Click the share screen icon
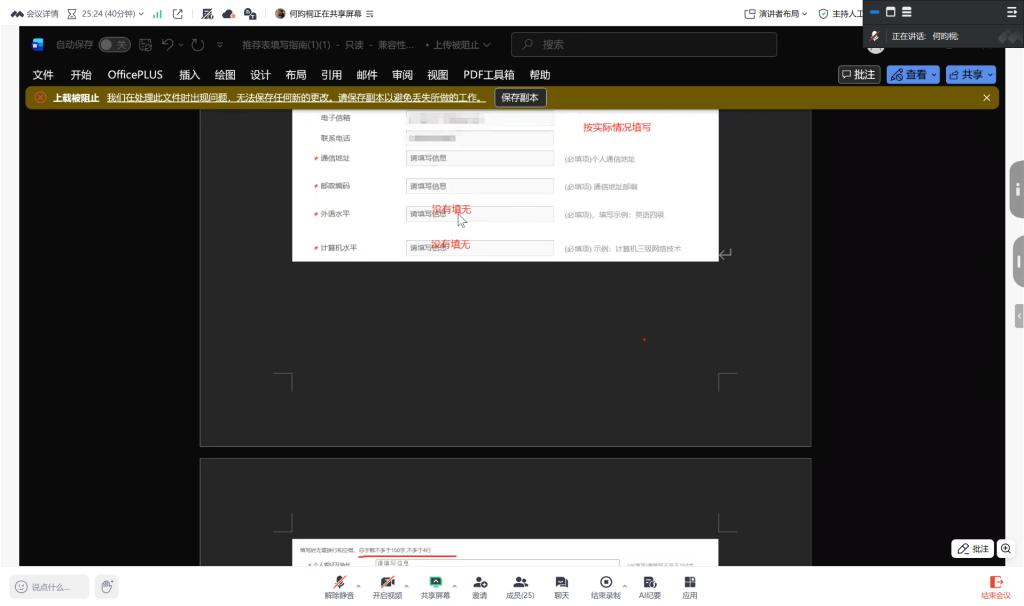 435,583
